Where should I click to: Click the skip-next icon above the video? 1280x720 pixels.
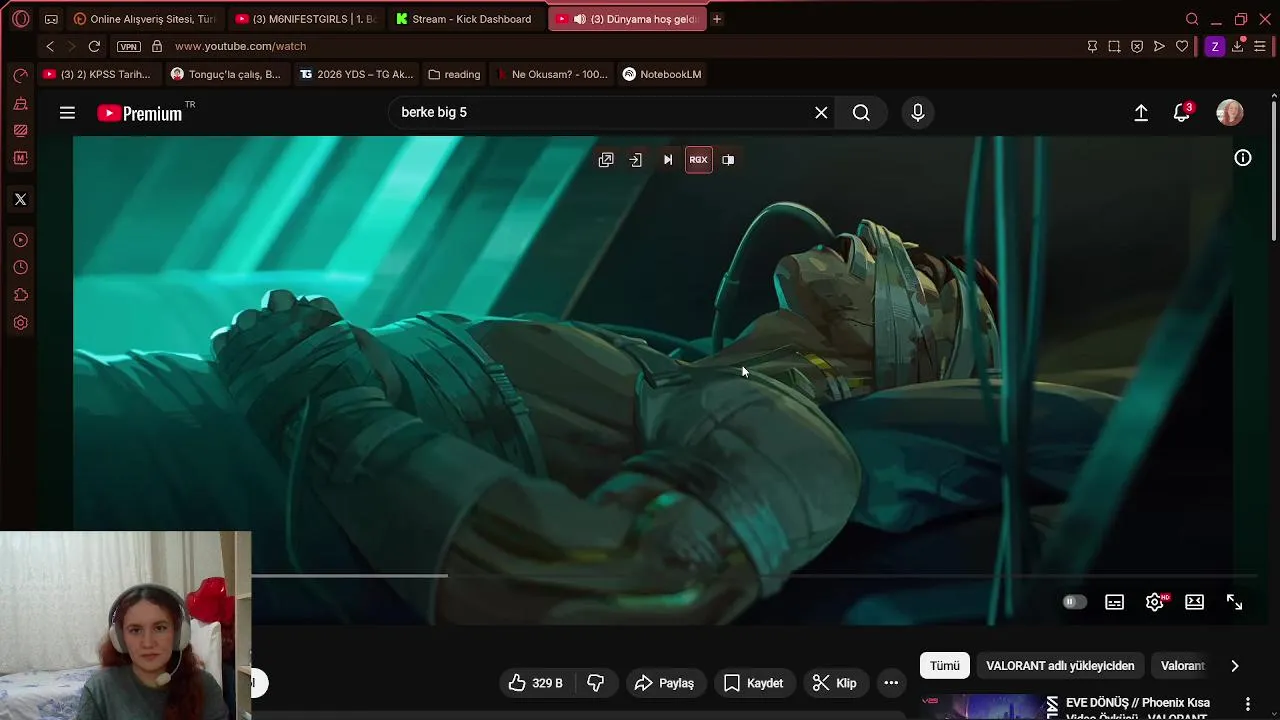[668, 160]
